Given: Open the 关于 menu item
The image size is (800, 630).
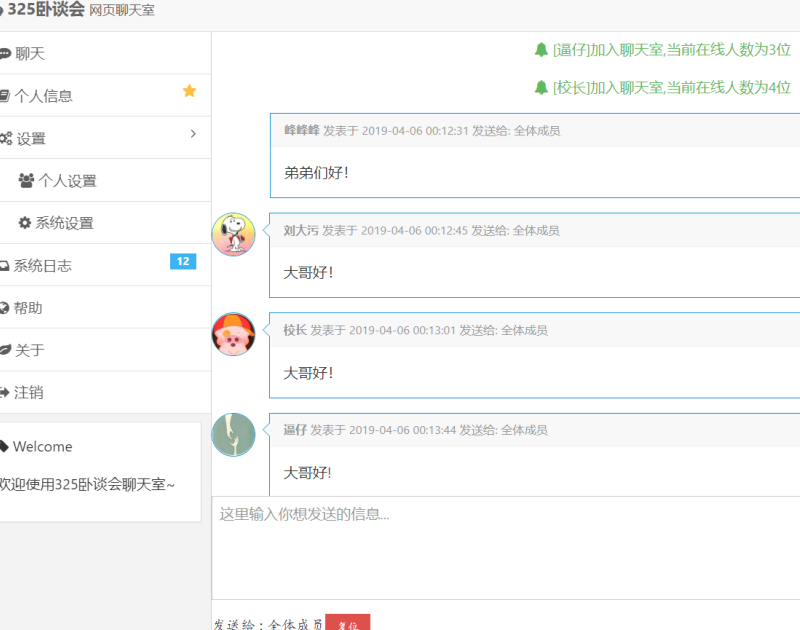Looking at the screenshot, I should coord(29,350).
